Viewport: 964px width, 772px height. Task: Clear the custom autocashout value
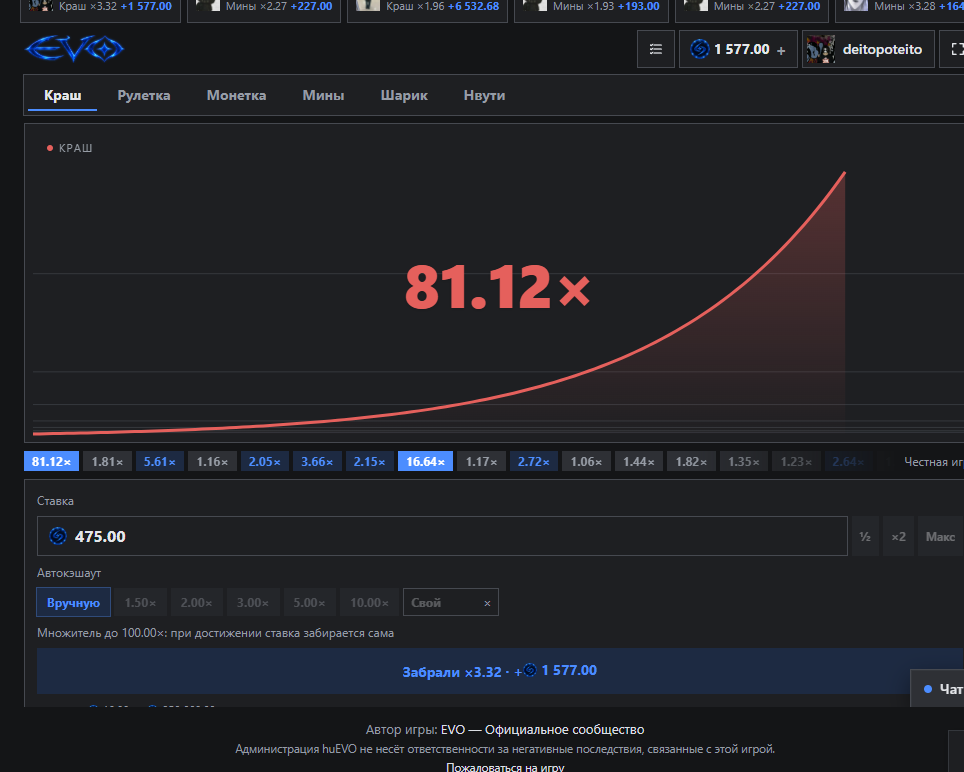(x=487, y=603)
